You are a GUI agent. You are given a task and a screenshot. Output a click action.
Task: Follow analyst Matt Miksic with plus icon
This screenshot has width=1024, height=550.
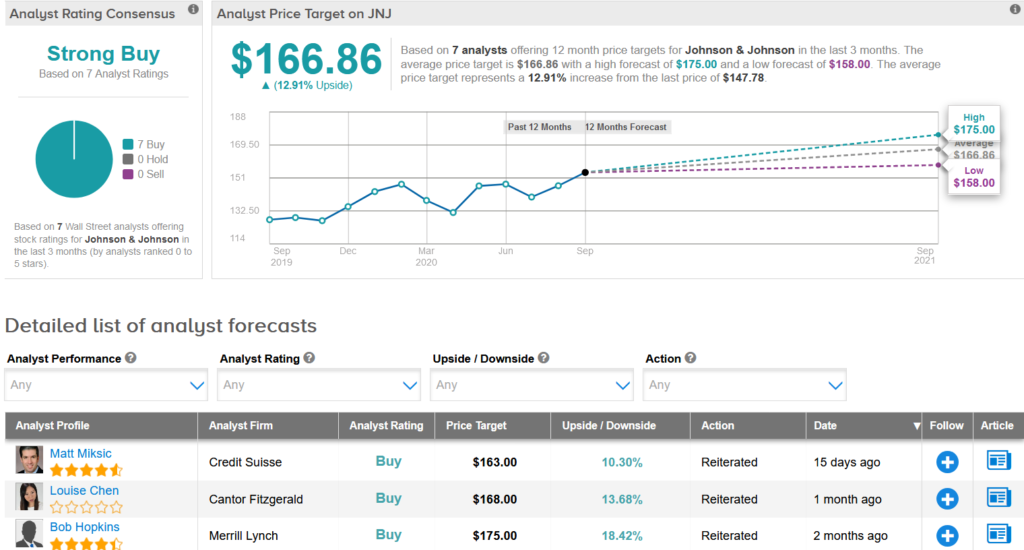947,462
